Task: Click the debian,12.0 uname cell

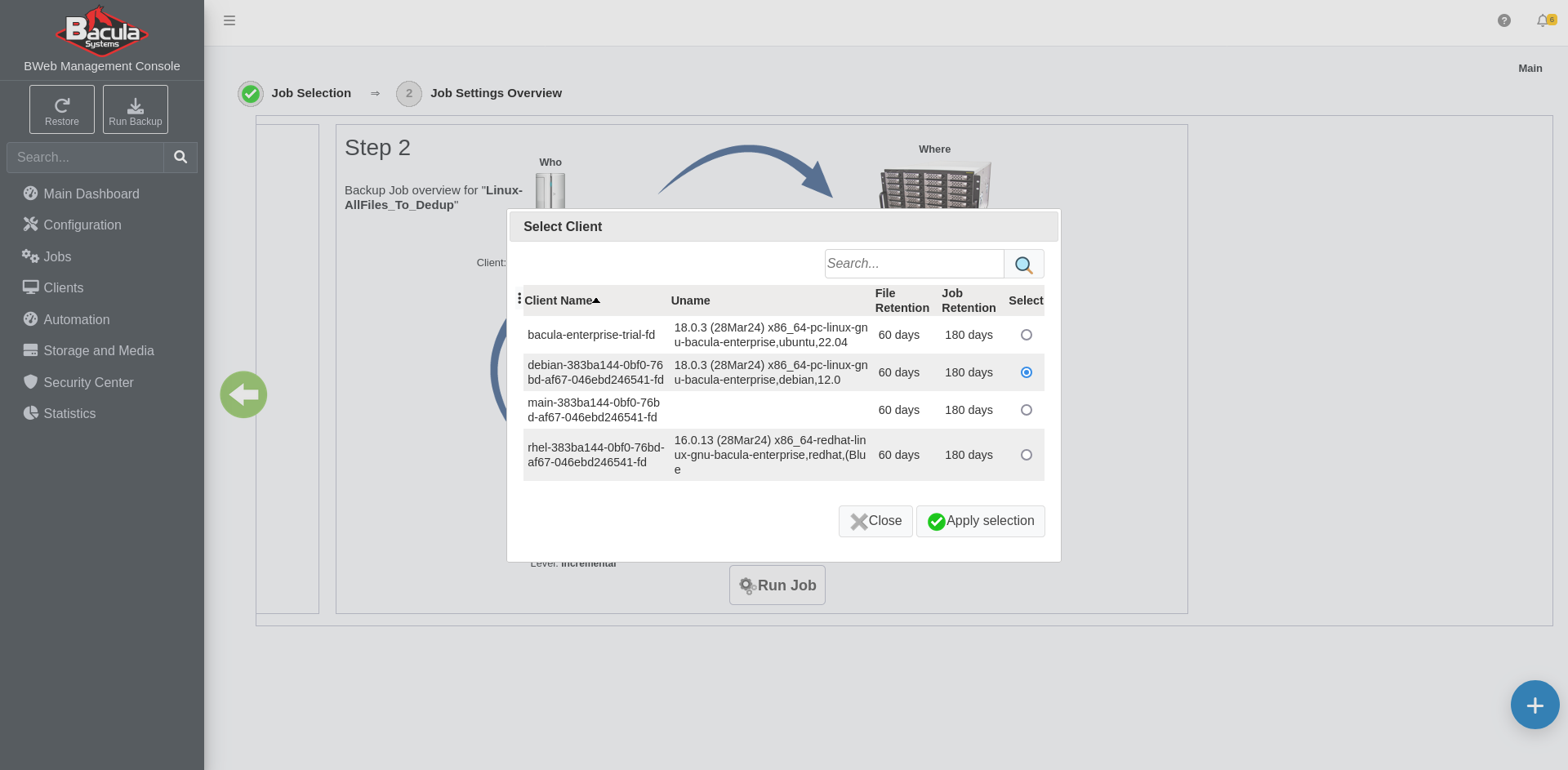Action: coord(771,372)
